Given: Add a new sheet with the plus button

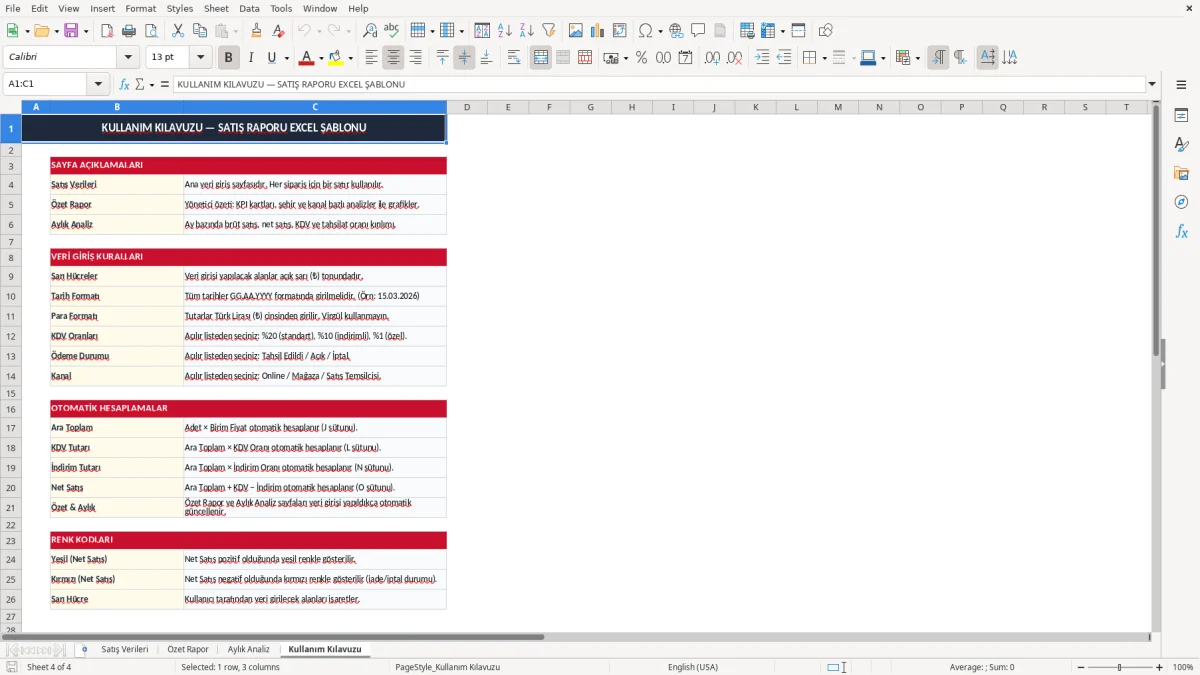Looking at the screenshot, I should [x=82, y=649].
